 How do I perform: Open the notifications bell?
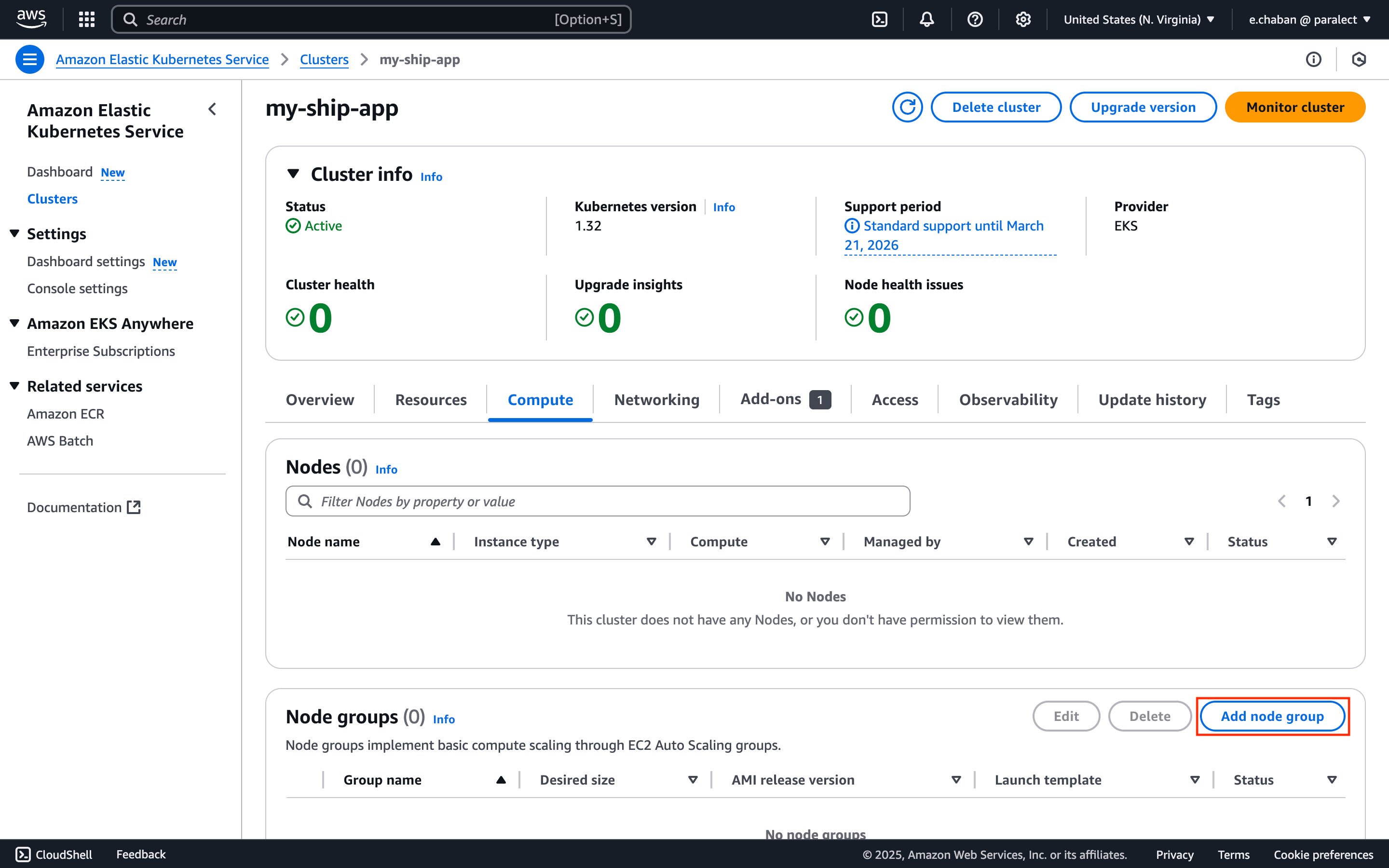(x=926, y=18)
